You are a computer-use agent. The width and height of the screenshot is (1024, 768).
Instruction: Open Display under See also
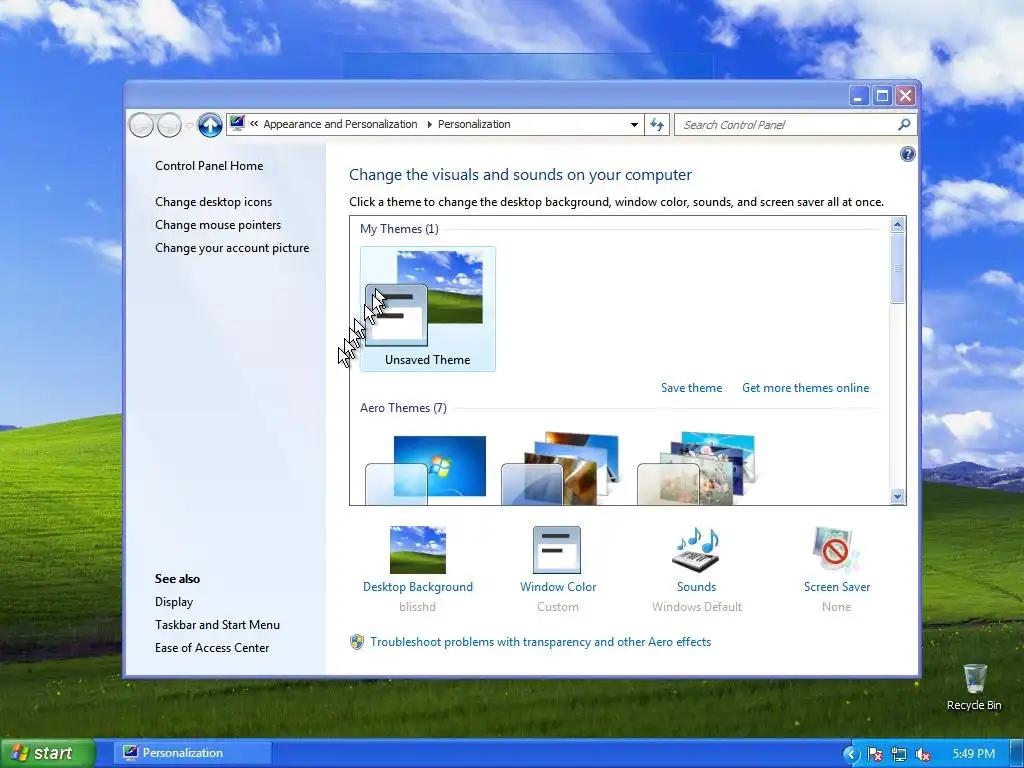click(174, 601)
